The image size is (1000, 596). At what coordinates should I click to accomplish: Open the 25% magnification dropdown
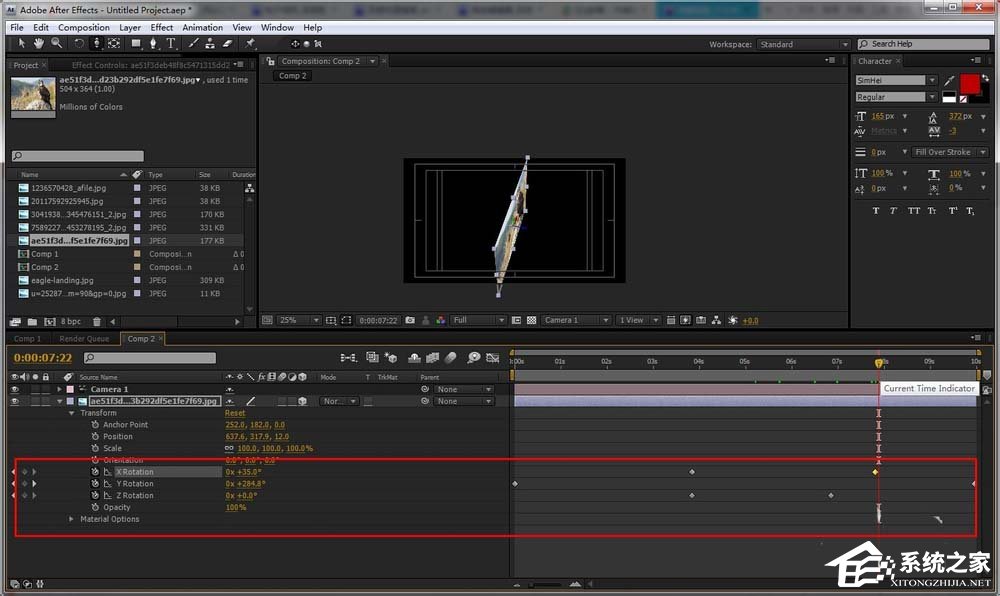click(298, 320)
